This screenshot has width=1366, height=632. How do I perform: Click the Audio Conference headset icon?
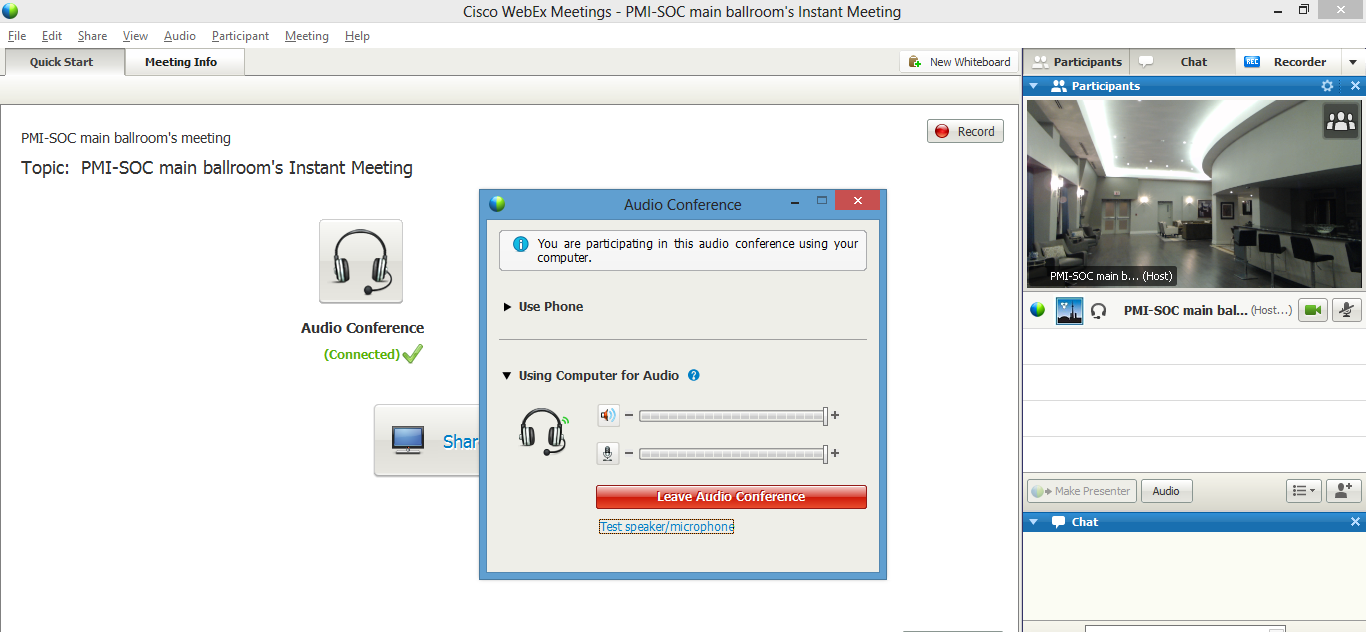pos(360,261)
